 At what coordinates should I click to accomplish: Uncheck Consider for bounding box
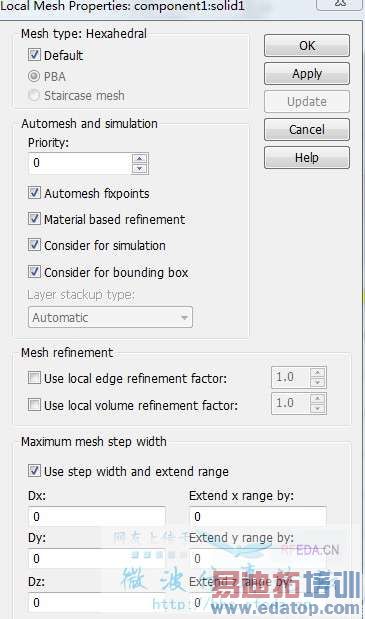(x=34, y=272)
